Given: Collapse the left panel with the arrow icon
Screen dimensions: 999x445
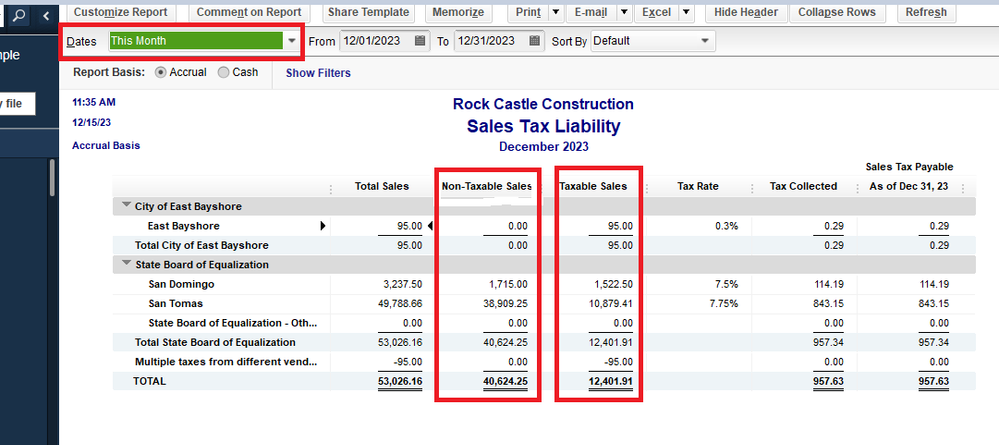Looking at the screenshot, I should click(x=45, y=15).
